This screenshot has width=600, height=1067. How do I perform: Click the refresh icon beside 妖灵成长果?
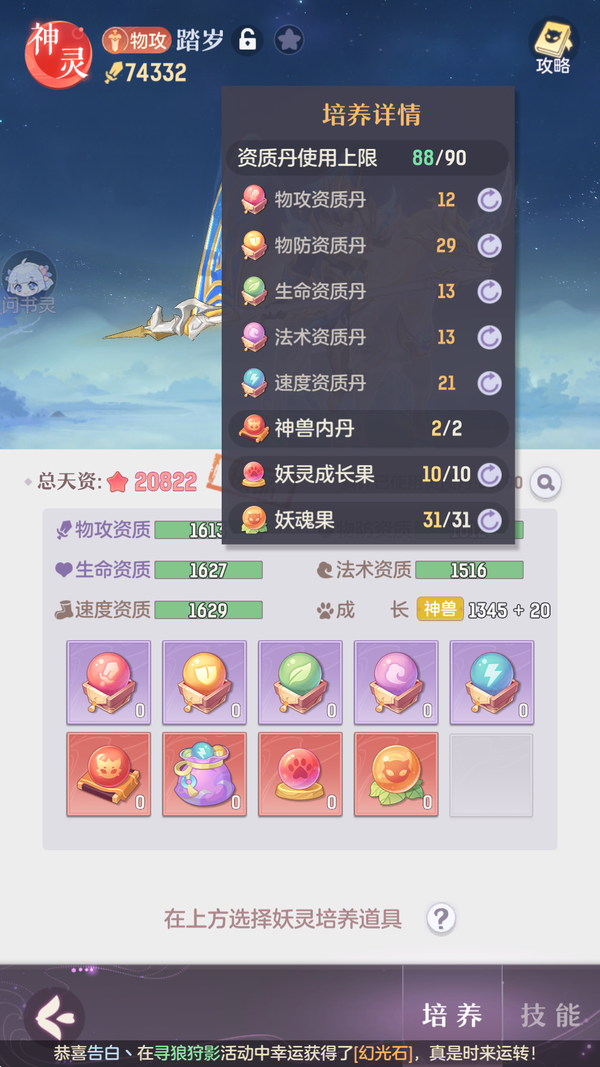pyautogui.click(x=489, y=475)
